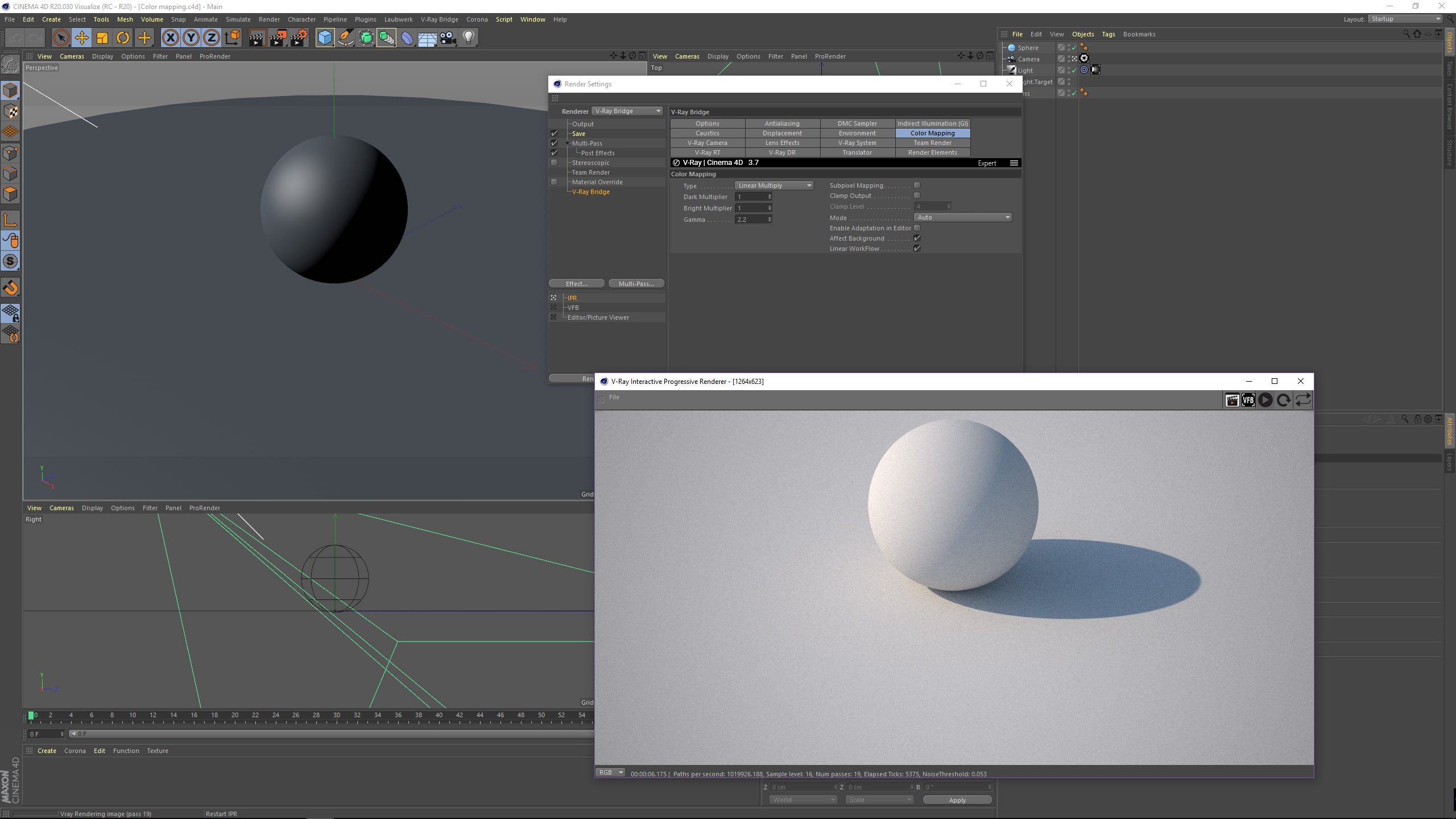
Task: Click the Gamma value field
Action: pyautogui.click(x=751, y=220)
